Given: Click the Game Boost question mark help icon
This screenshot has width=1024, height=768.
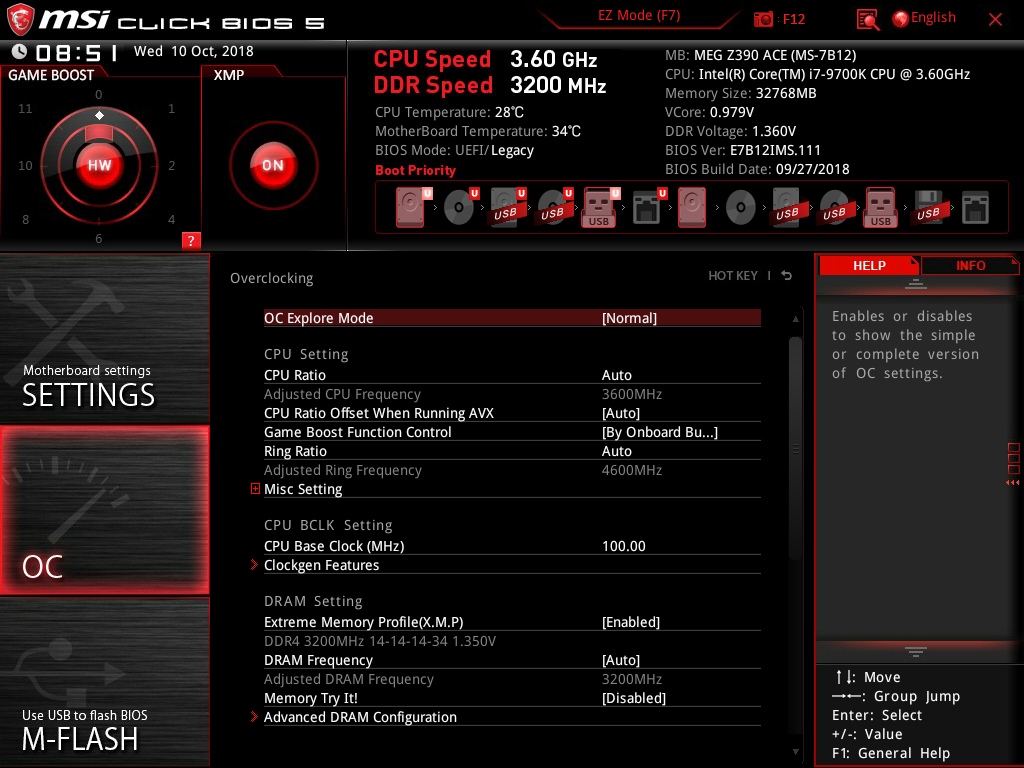Looking at the screenshot, I should pos(191,240).
